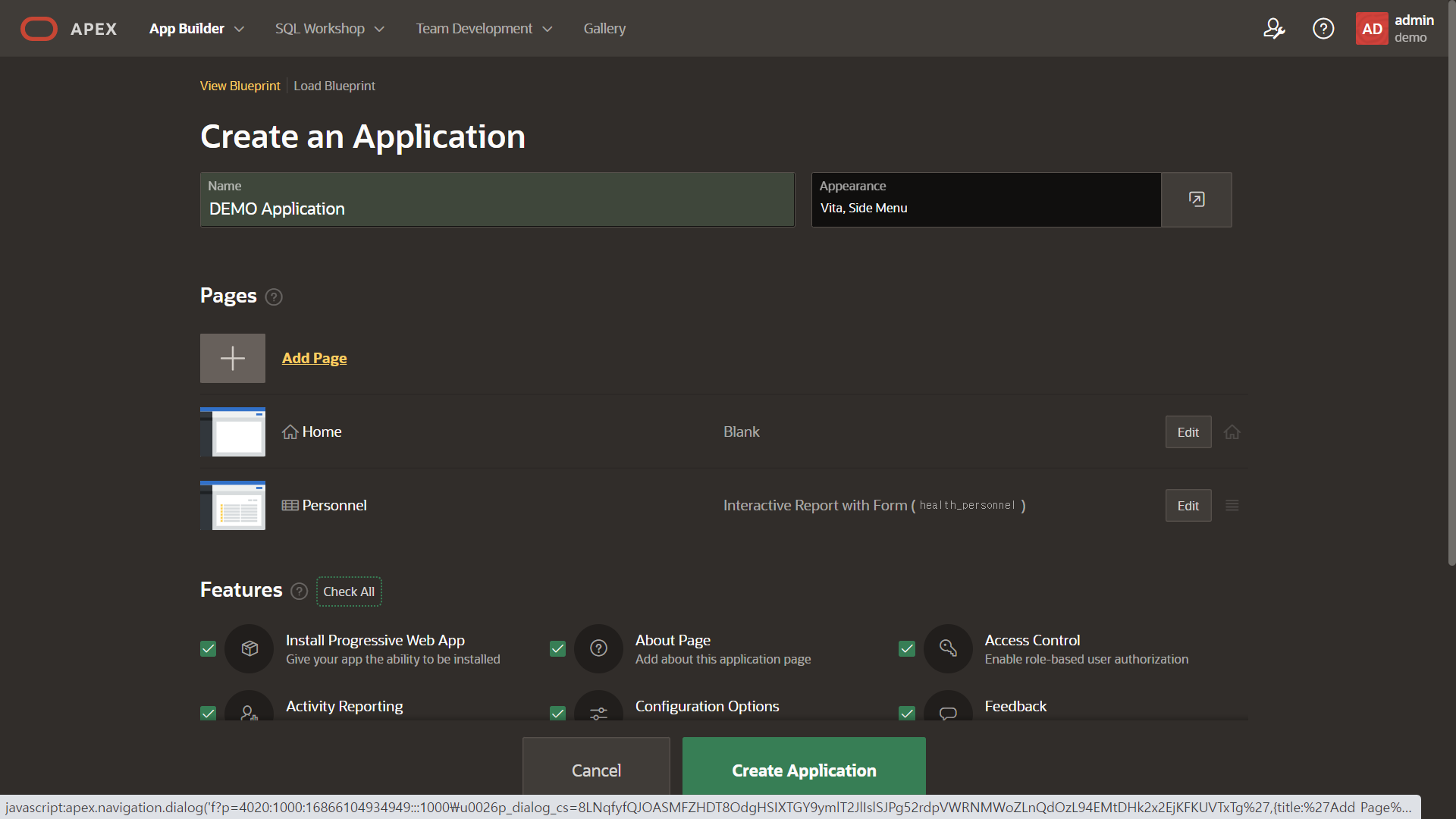Edit the Personnel page
Image resolution: width=1456 pixels, height=819 pixels.
pos(1188,506)
